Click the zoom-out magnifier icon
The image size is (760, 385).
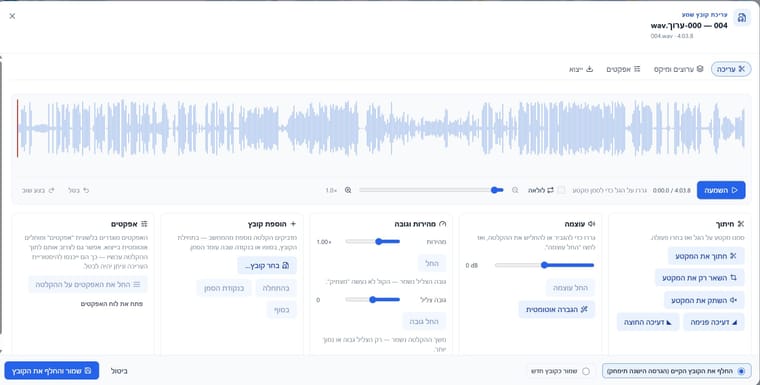click(x=515, y=190)
